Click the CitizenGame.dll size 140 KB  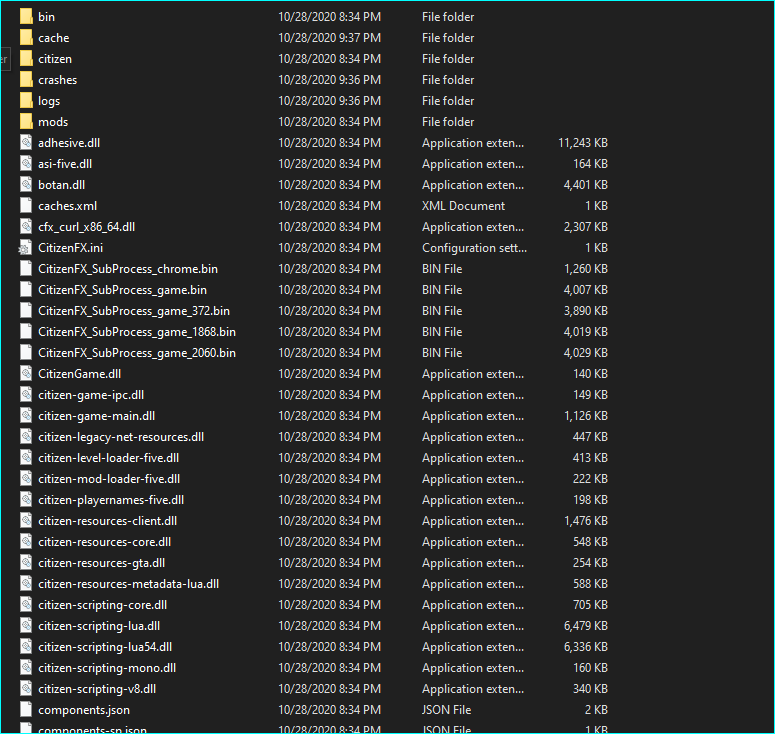click(x=590, y=374)
